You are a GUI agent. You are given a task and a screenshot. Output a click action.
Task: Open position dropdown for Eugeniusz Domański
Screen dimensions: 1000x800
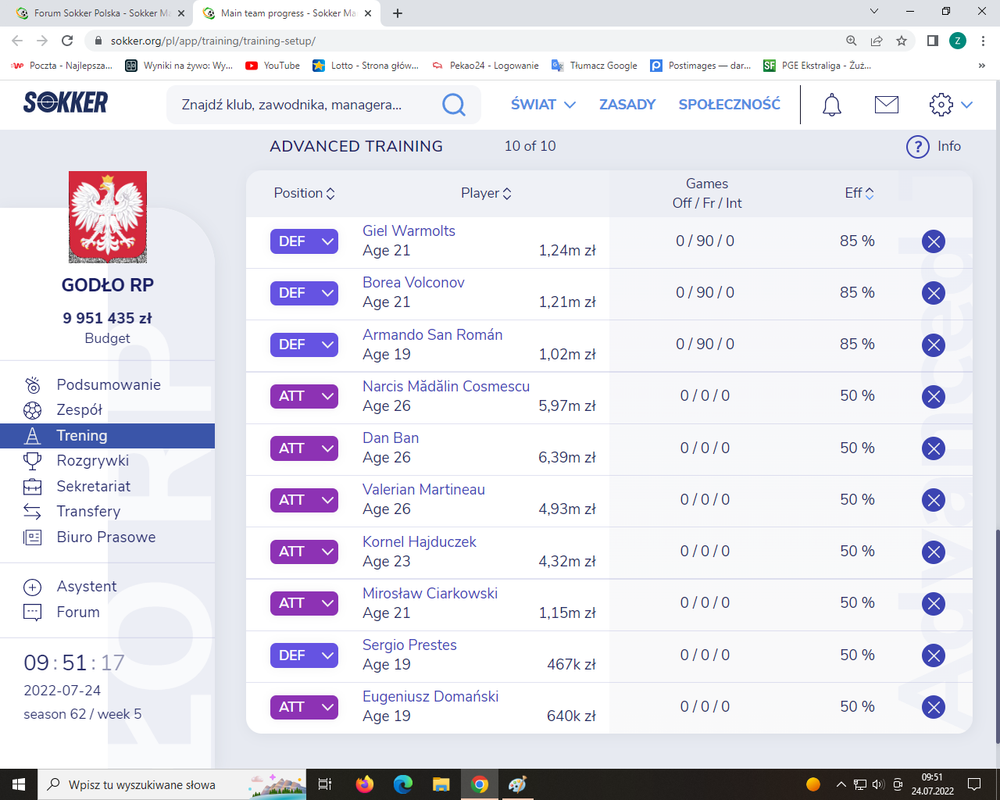pos(304,707)
